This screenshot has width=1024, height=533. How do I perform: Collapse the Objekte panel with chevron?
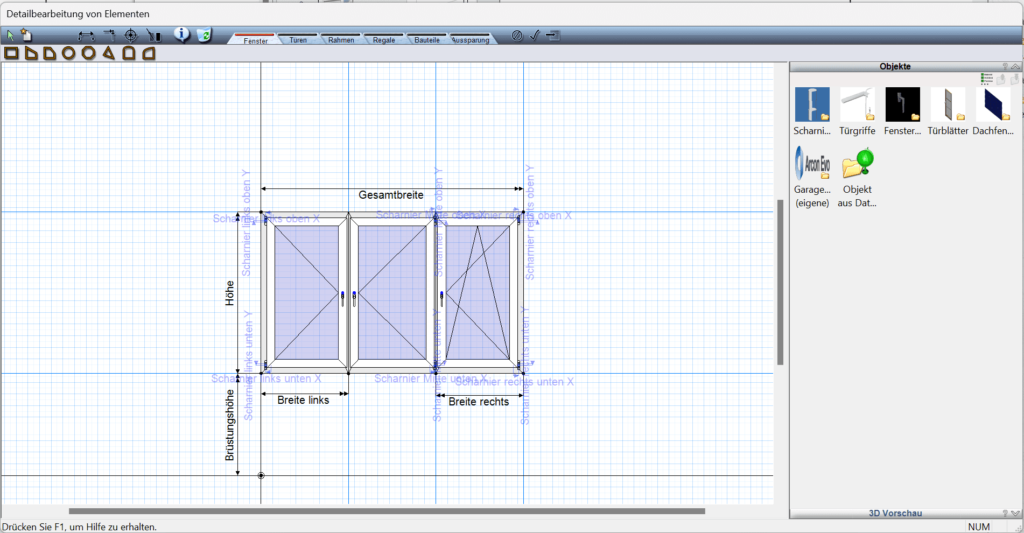click(x=1015, y=66)
